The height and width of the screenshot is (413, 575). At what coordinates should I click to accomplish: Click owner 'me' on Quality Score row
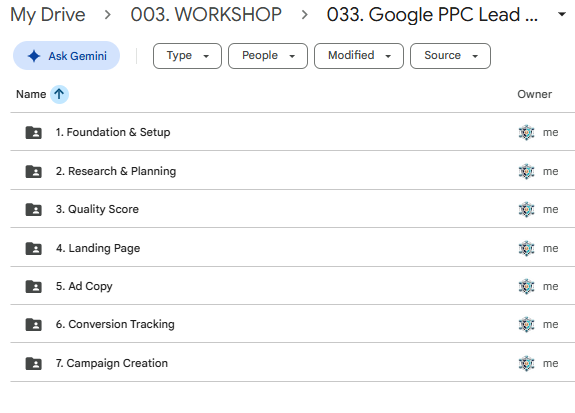point(550,209)
